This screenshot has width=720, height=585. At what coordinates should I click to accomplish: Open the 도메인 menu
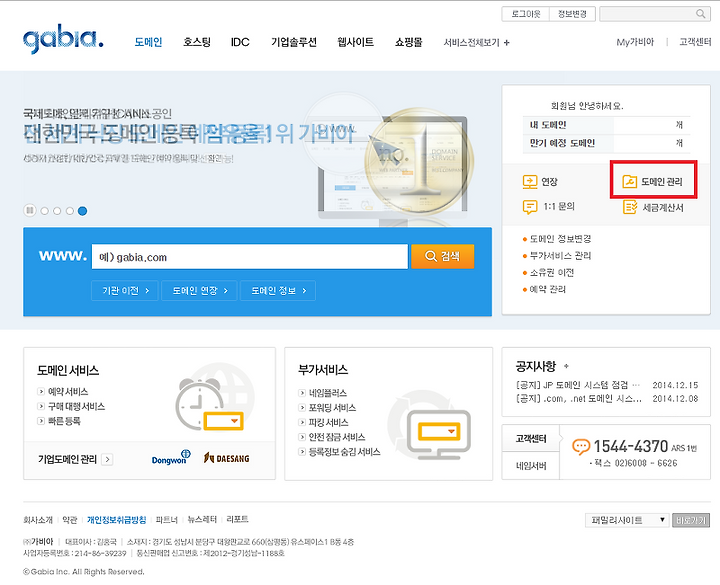(148, 42)
